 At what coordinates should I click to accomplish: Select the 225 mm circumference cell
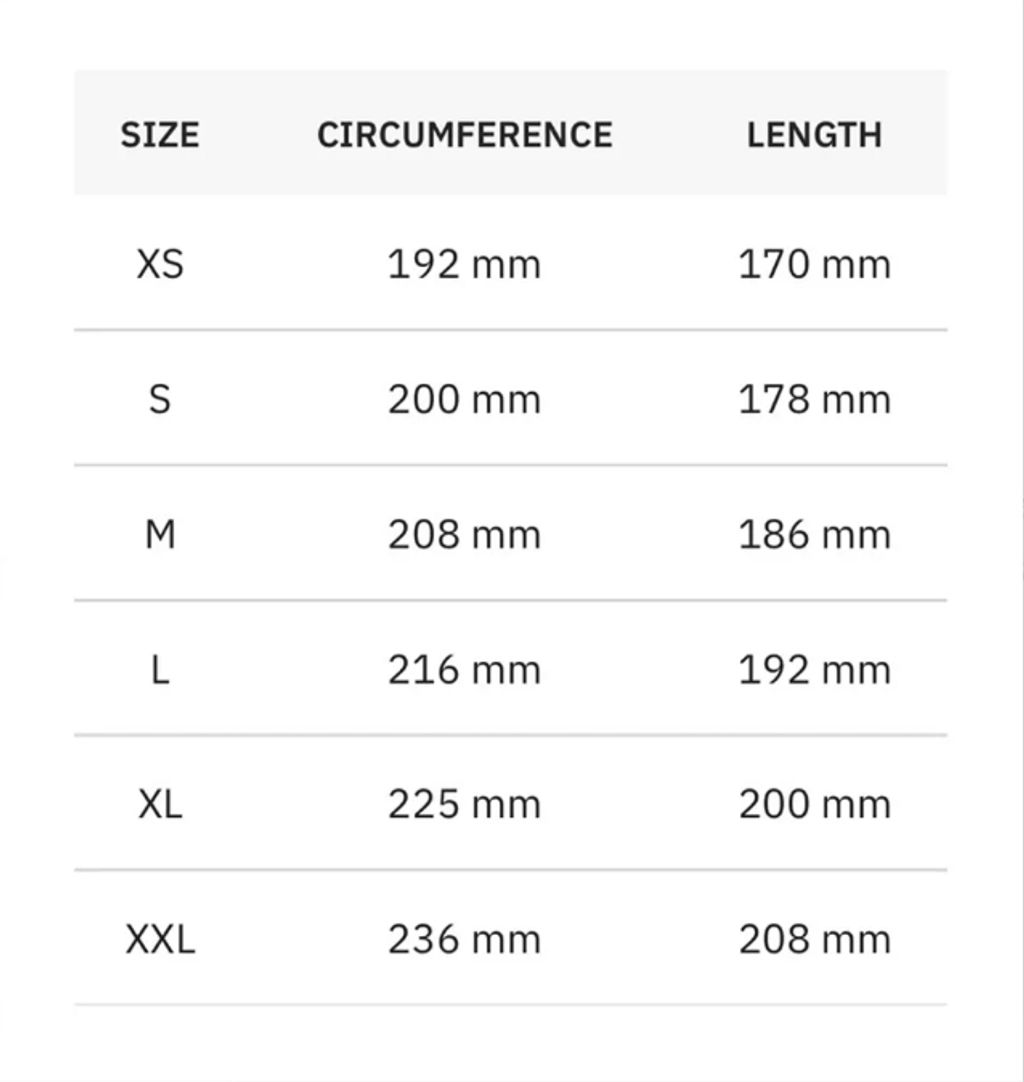click(x=464, y=804)
